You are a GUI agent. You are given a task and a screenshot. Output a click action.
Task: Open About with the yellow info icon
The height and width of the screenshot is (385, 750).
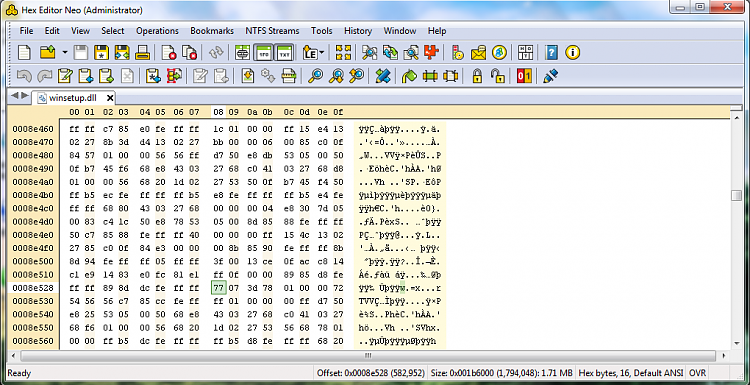click(x=573, y=53)
